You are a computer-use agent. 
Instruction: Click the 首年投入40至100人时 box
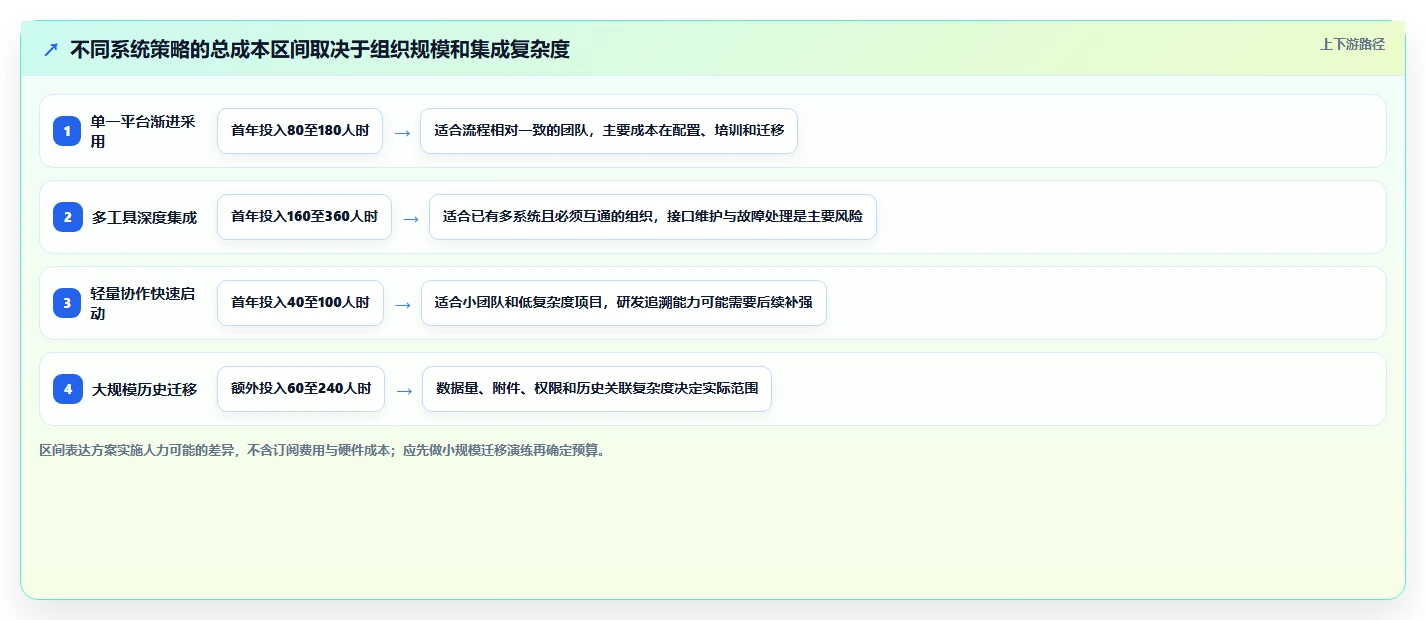[300, 303]
